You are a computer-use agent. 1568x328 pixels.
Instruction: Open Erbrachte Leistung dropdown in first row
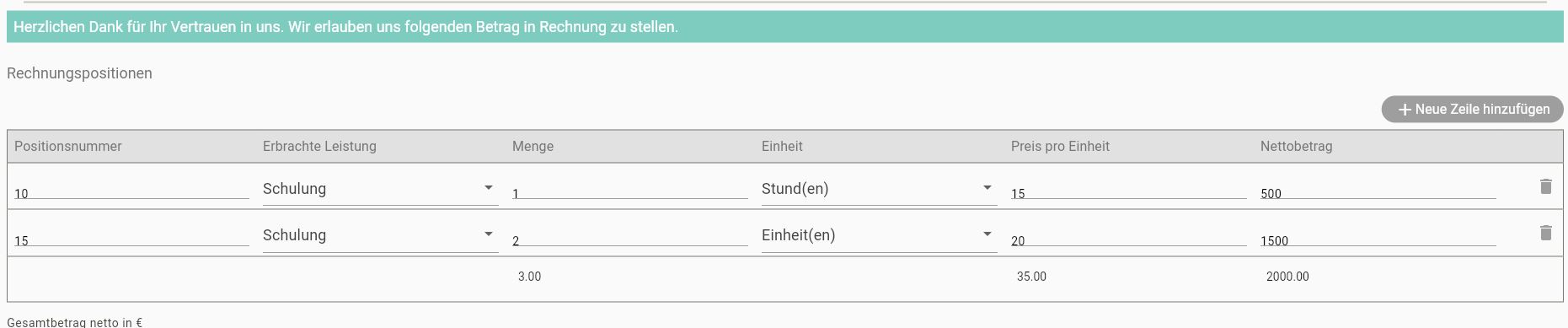[x=381, y=189]
